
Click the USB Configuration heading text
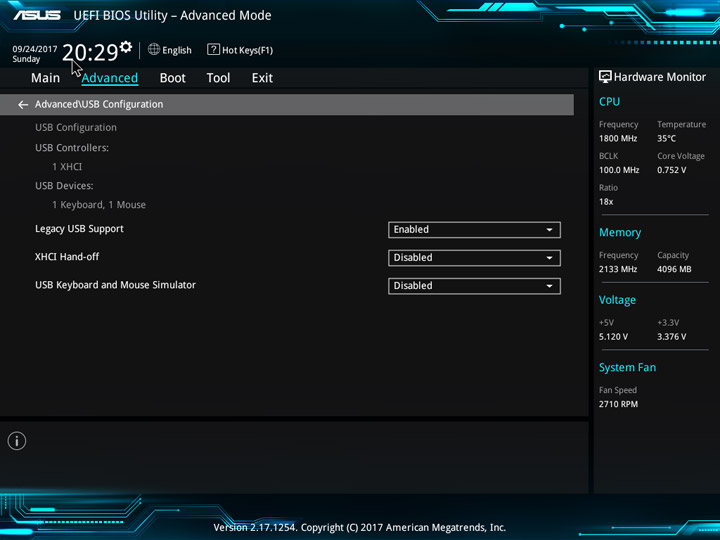(x=76, y=128)
